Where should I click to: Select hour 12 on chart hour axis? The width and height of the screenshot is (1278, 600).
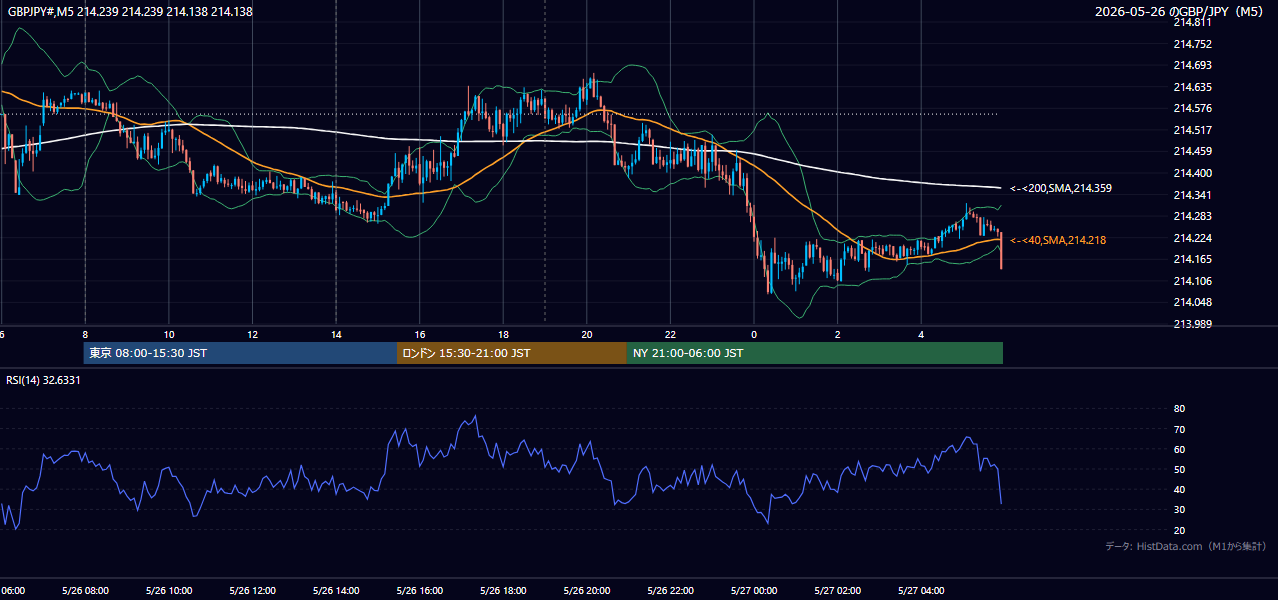253,335
